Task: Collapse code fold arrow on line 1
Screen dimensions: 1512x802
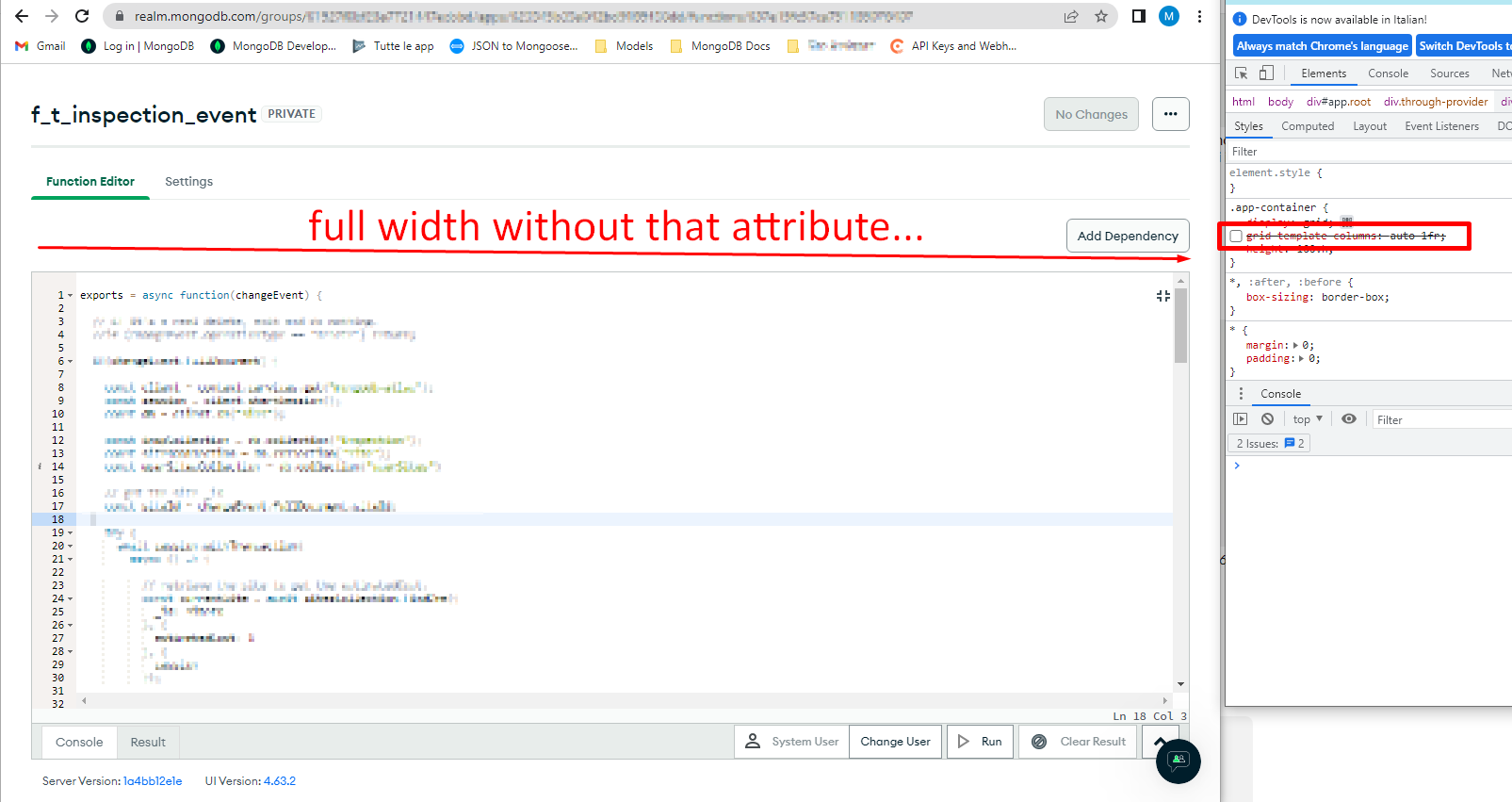Action: [70, 296]
